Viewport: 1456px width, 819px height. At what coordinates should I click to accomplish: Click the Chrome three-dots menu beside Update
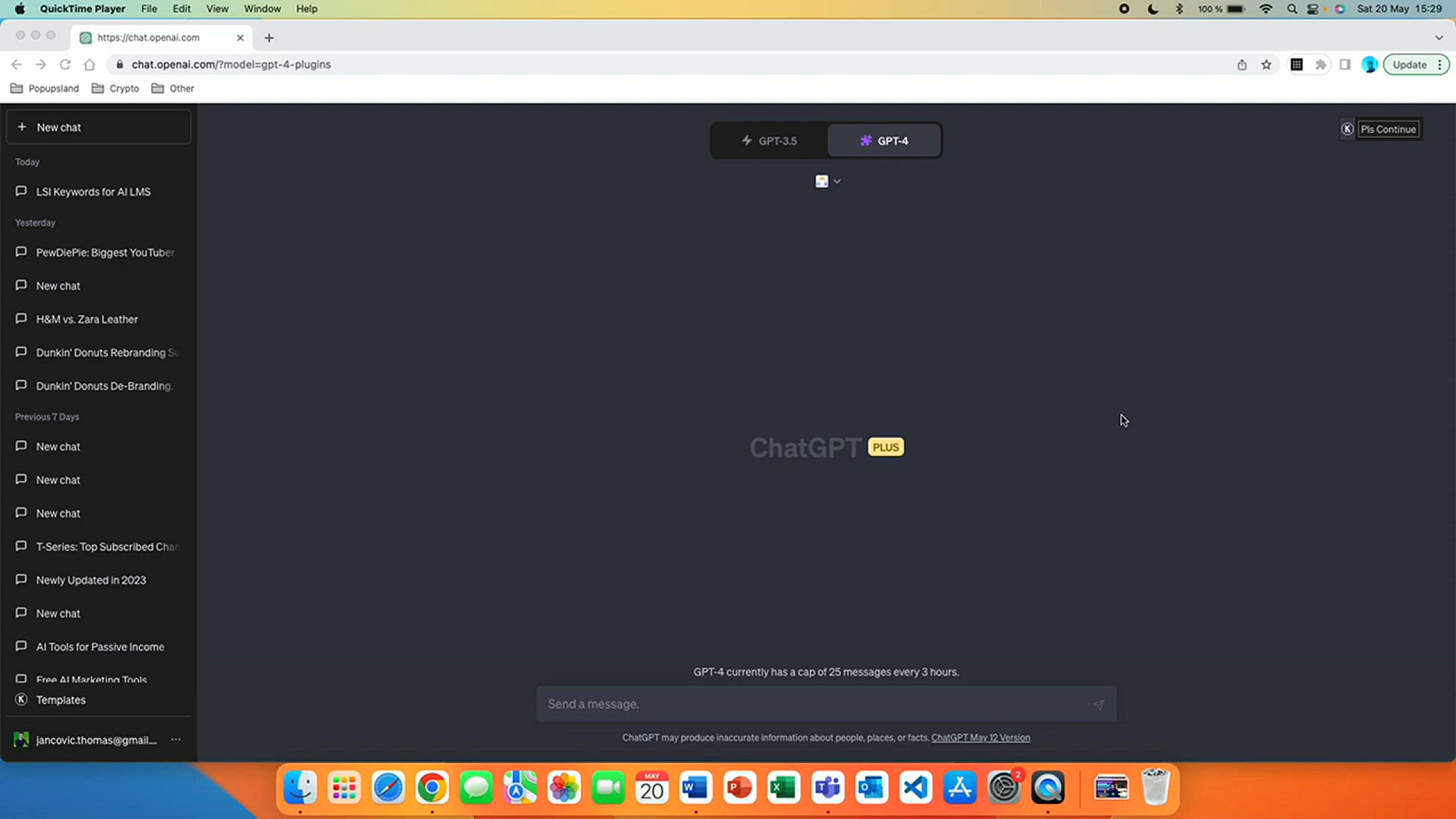[1439, 64]
